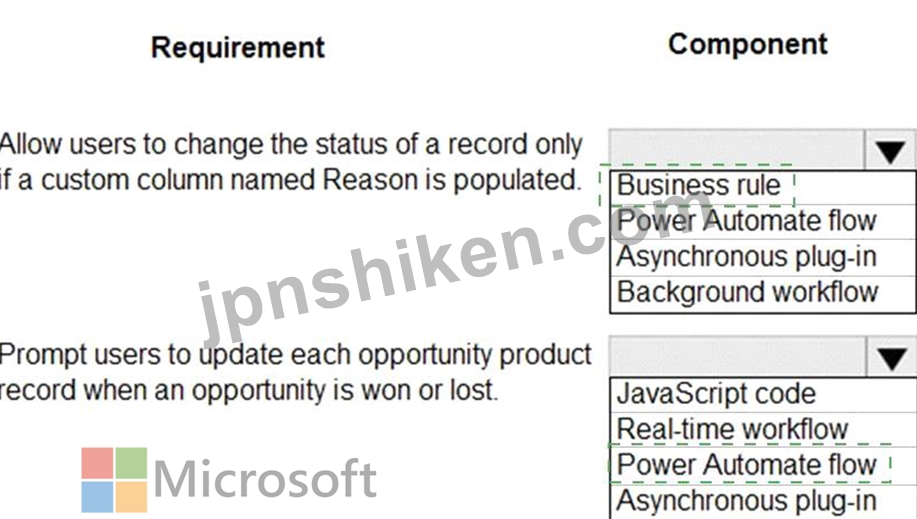The image size is (917, 519).
Task: Click the empty combo box above JavaScript code
Action: click(x=737, y=356)
